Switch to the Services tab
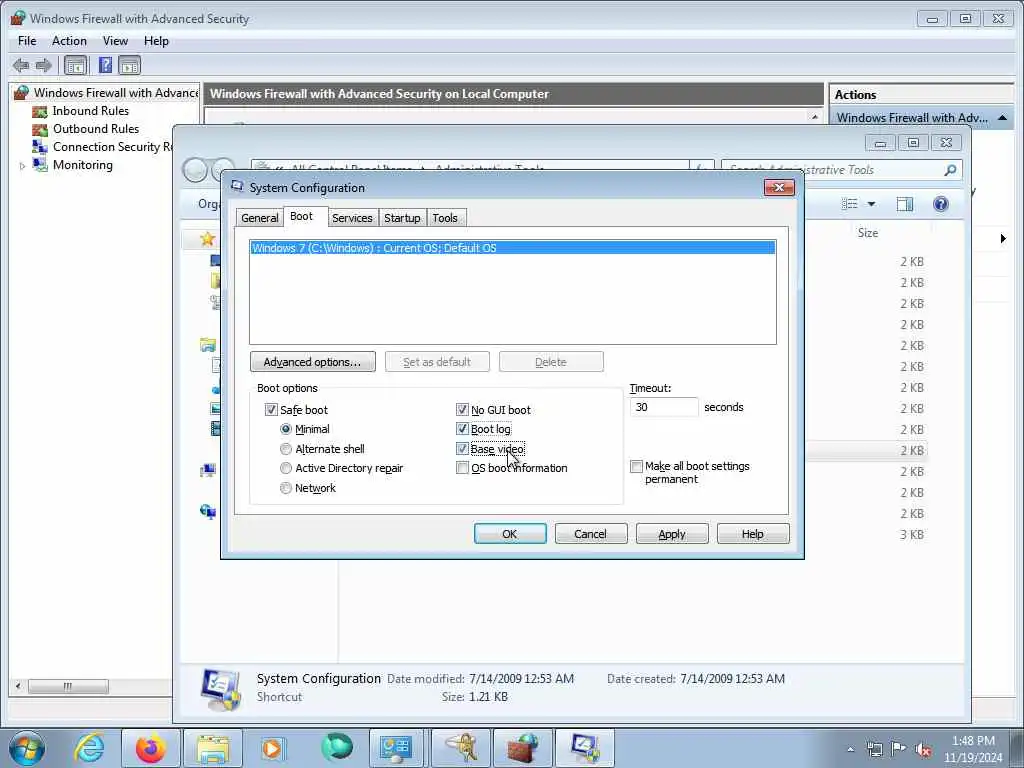 point(352,218)
